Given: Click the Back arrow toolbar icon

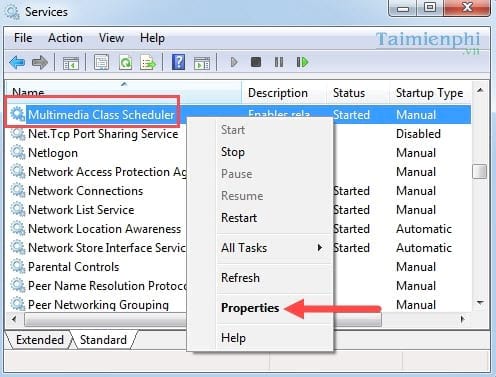Looking at the screenshot, I should (x=17, y=62).
